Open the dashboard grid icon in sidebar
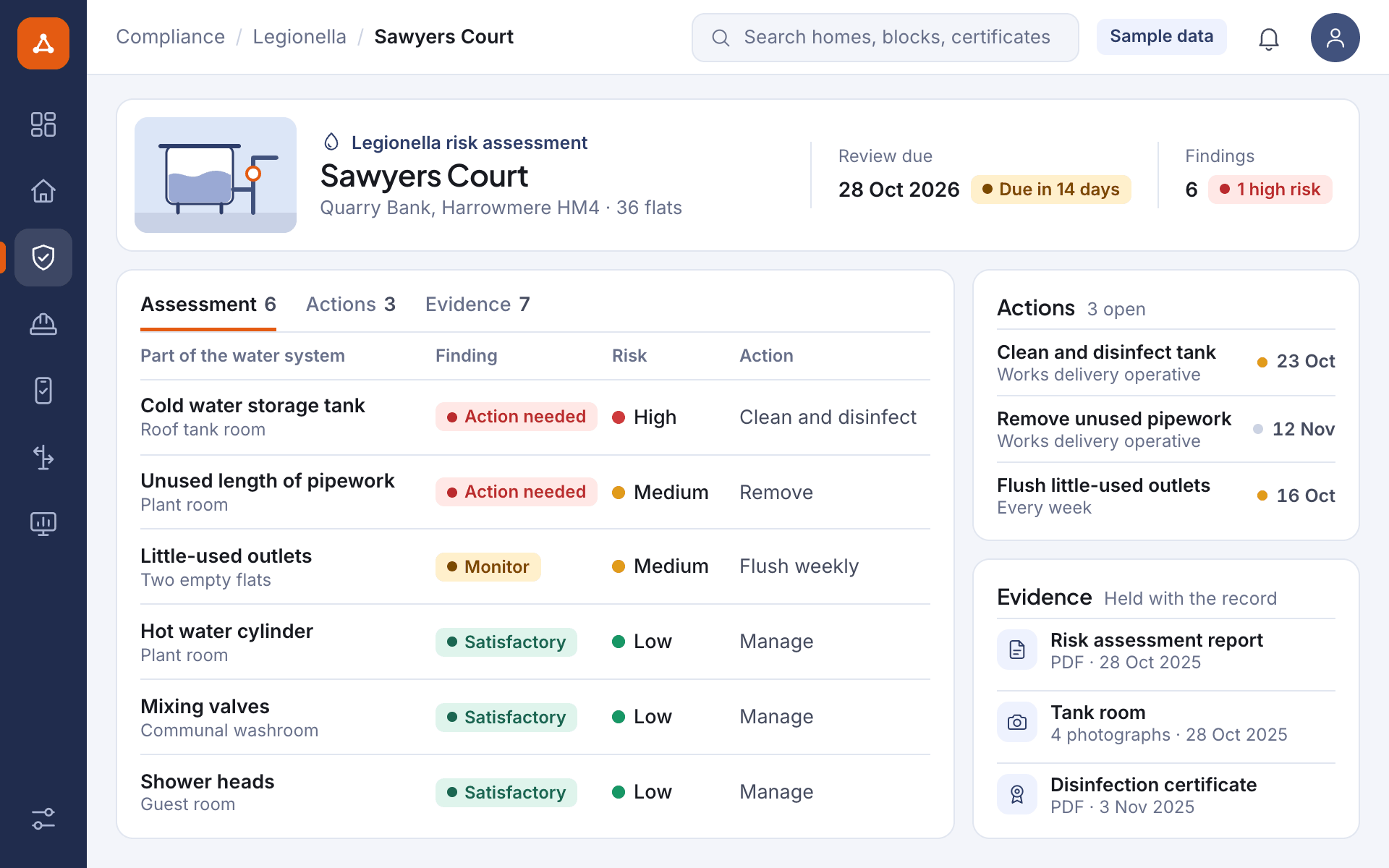This screenshot has width=1389, height=868. click(43, 124)
